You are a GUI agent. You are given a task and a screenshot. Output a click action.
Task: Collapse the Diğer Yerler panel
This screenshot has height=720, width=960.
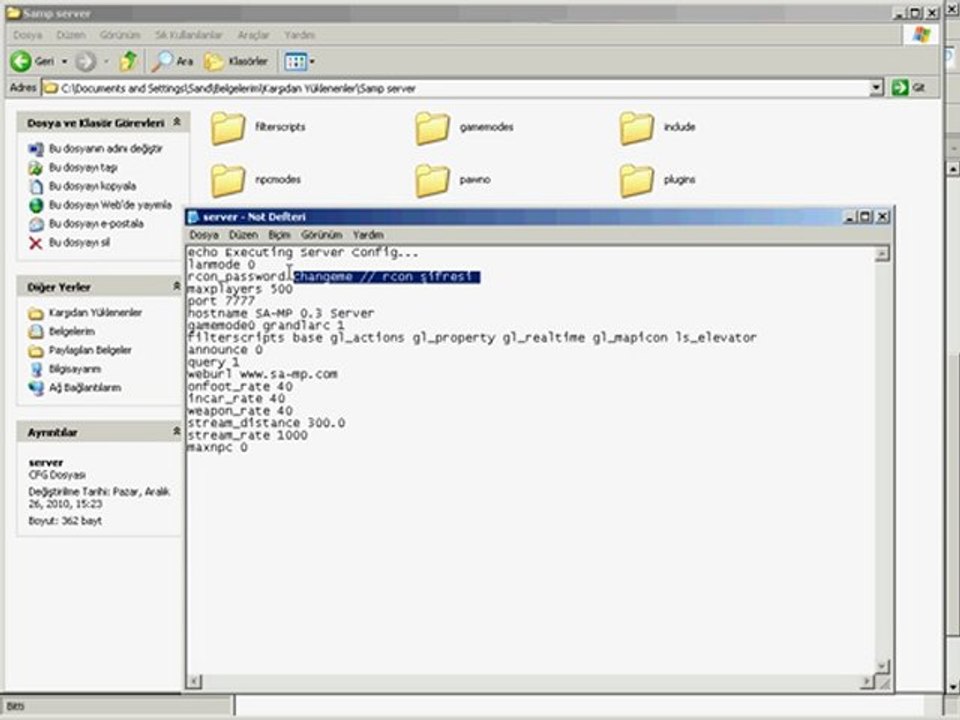point(176,287)
